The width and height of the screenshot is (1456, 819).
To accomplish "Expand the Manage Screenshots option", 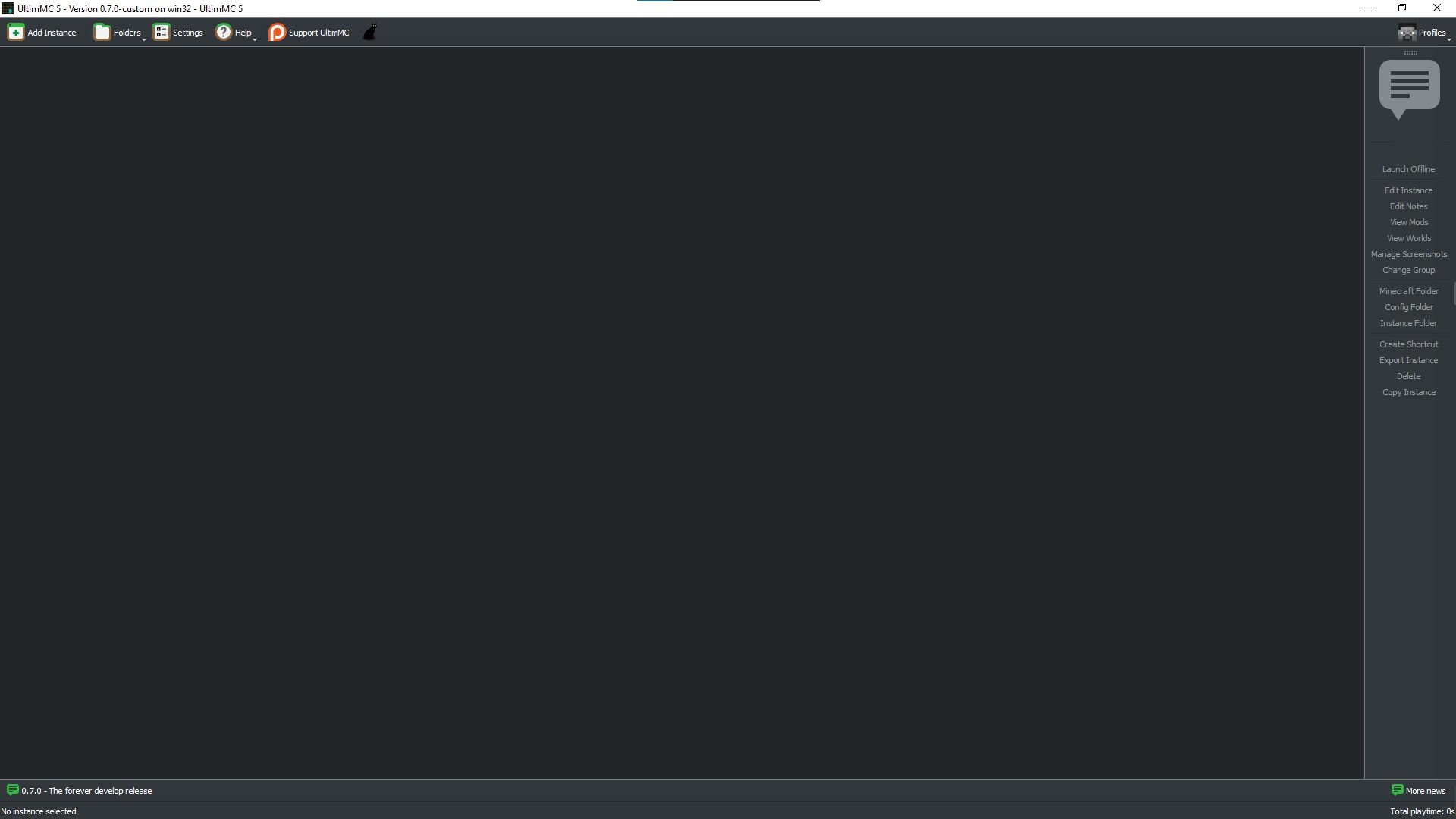I will click(1408, 254).
